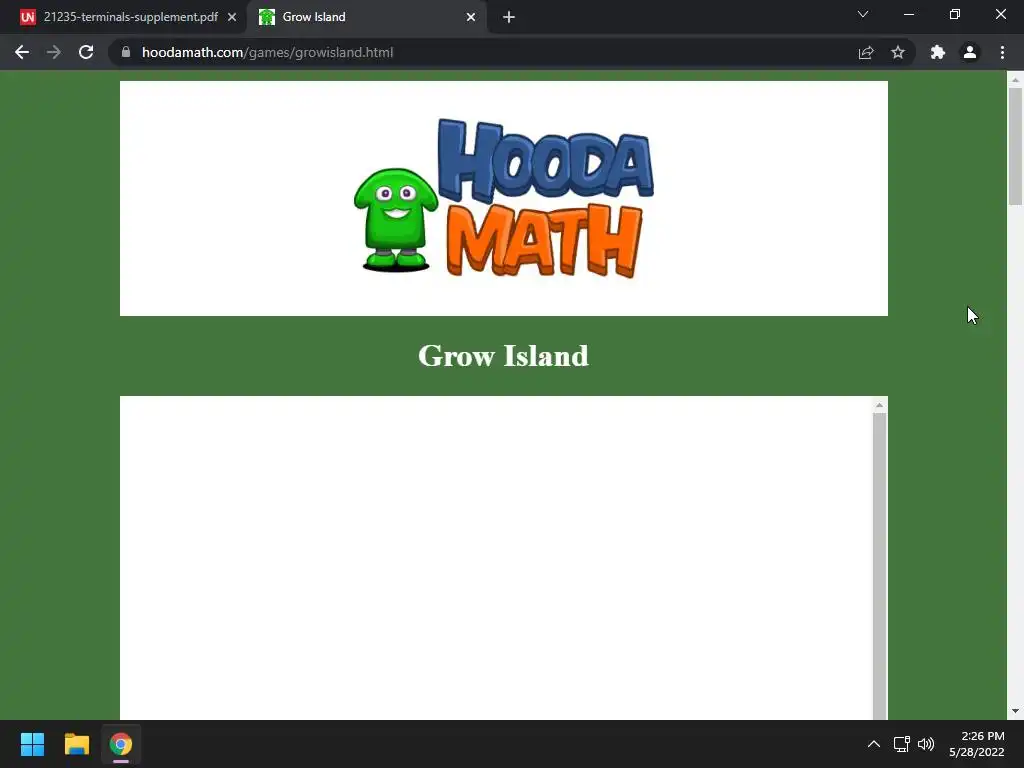
Task: Click the page scrollbar up arrow
Action: 1015,80
